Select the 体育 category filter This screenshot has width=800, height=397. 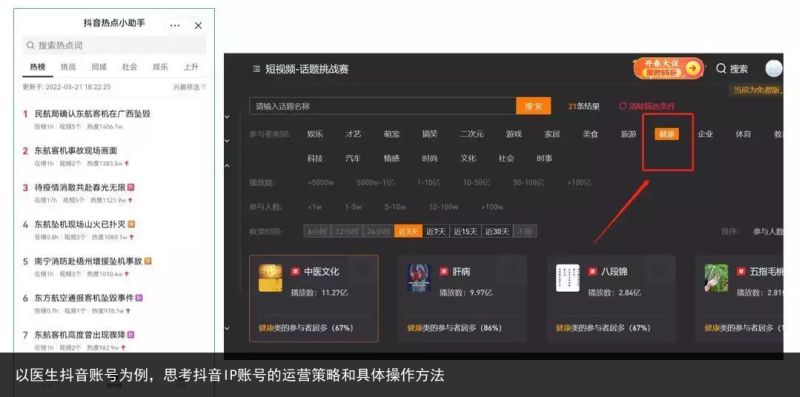coord(743,134)
